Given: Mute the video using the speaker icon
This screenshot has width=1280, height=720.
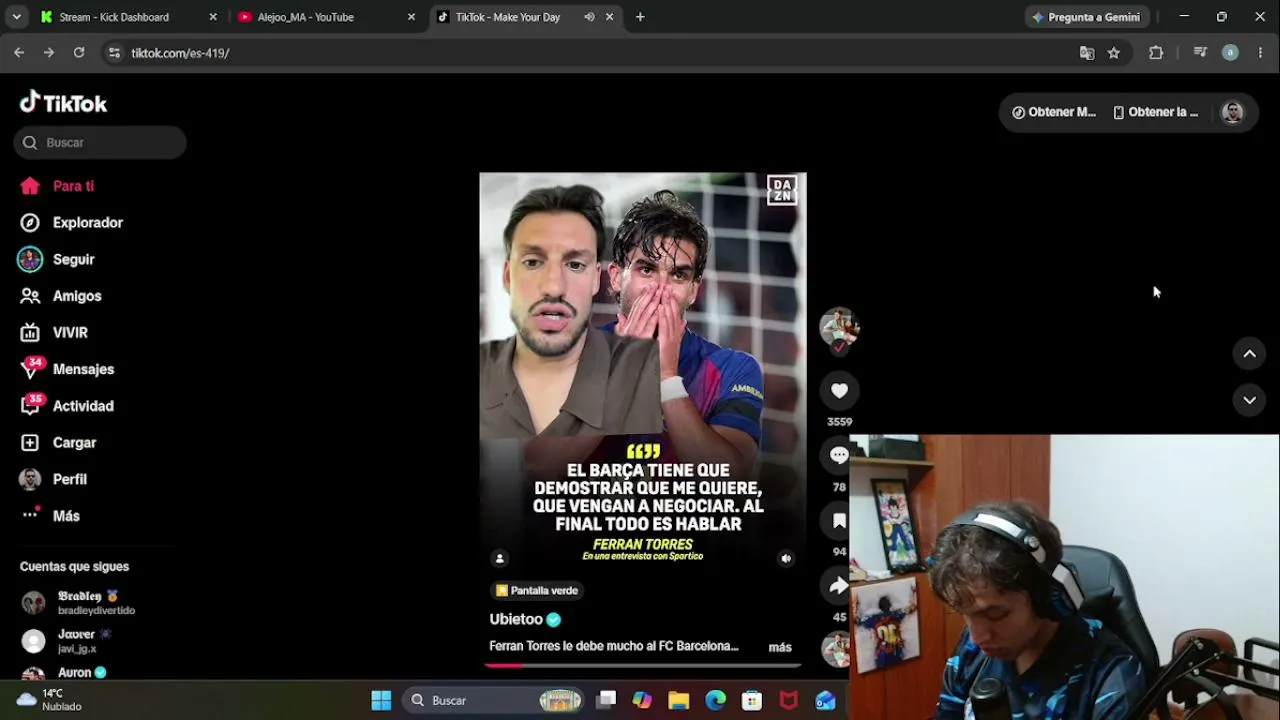Looking at the screenshot, I should pyautogui.click(x=786, y=559).
